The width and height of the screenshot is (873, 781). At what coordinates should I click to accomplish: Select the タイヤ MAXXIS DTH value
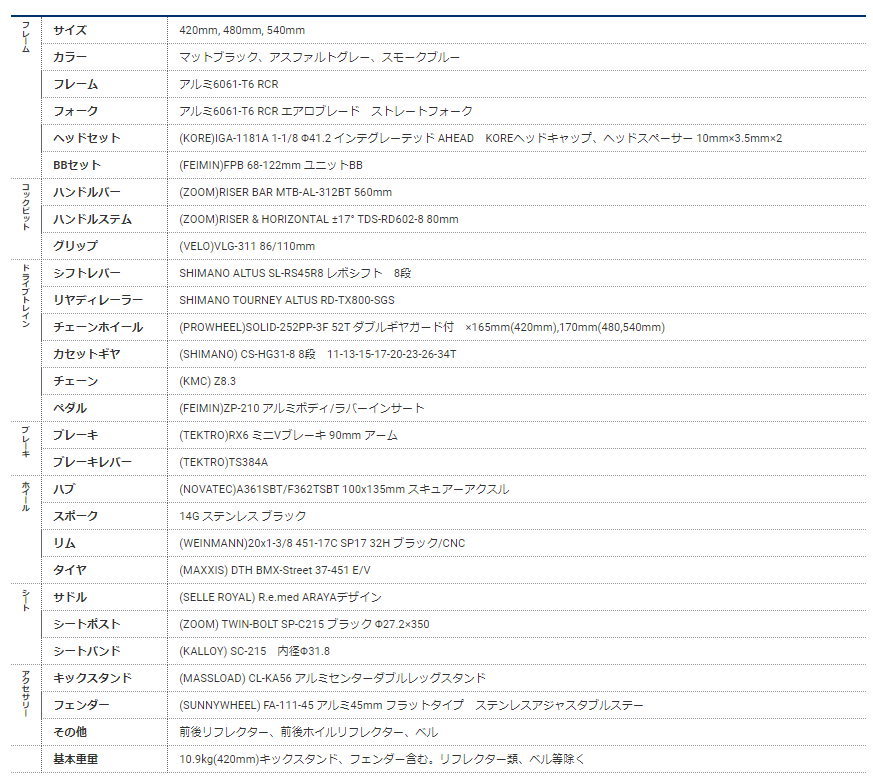[275, 570]
